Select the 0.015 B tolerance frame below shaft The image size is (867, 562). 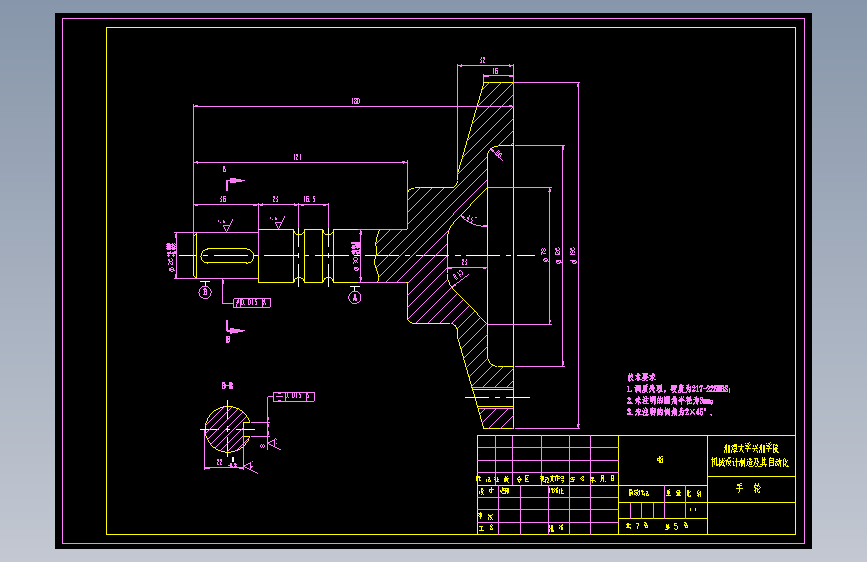[x=252, y=303]
